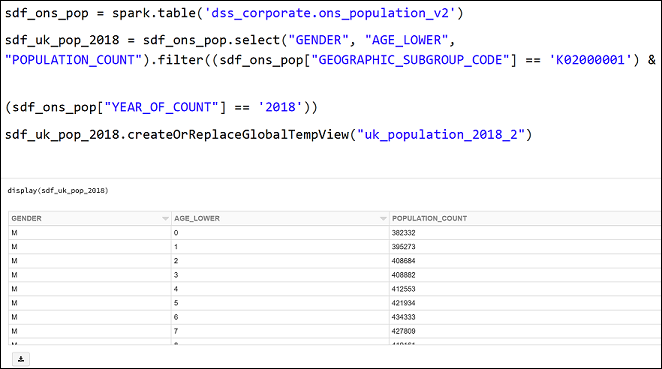This screenshot has width=662, height=369.
Task: Select the GENDER column header
Action: coord(90,218)
